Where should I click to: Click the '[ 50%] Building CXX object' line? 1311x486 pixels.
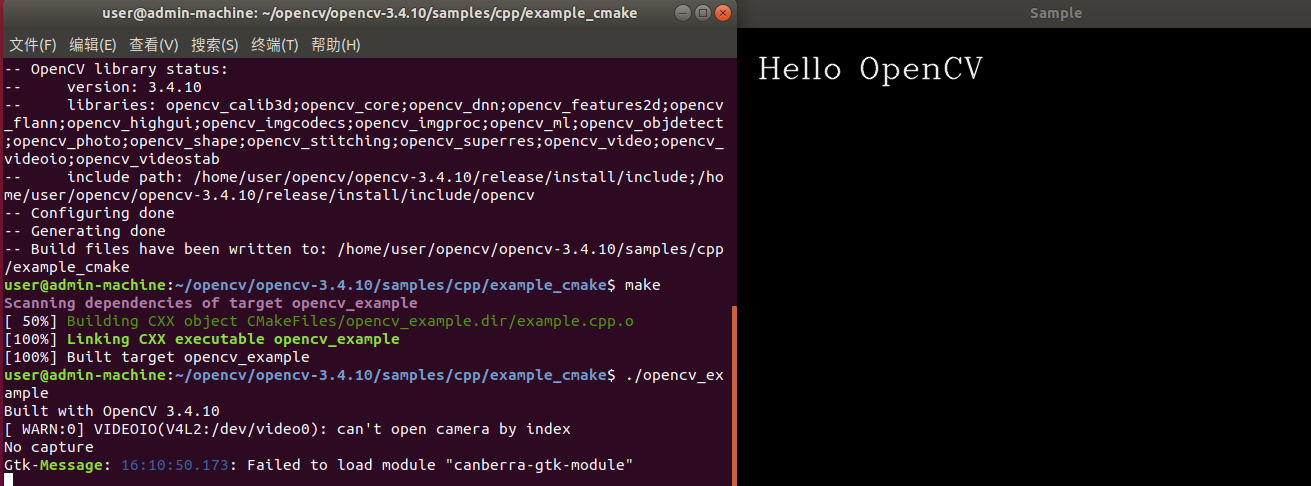(319, 321)
